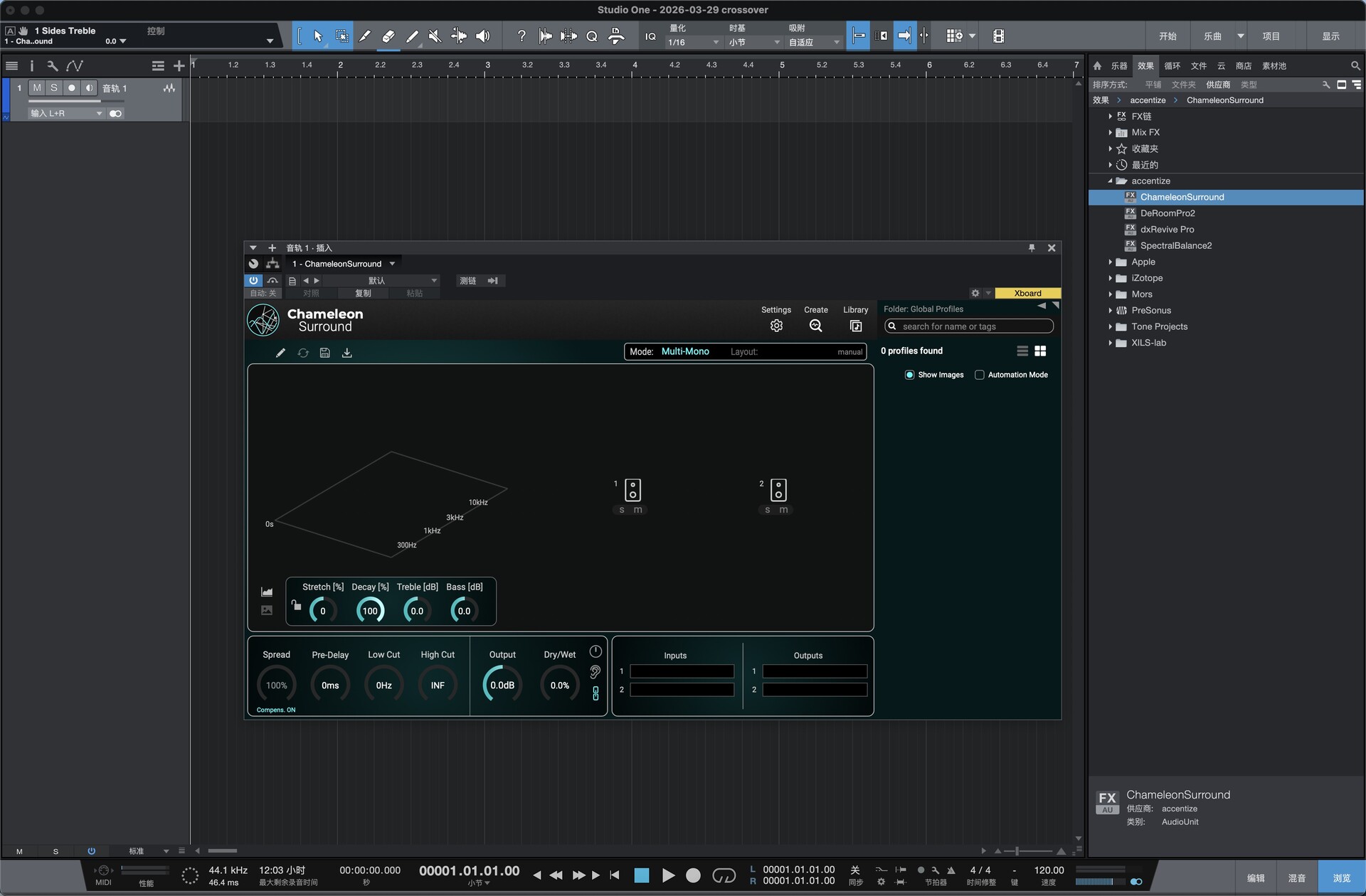Open the quantize 1/16 dropdown

pos(693,43)
